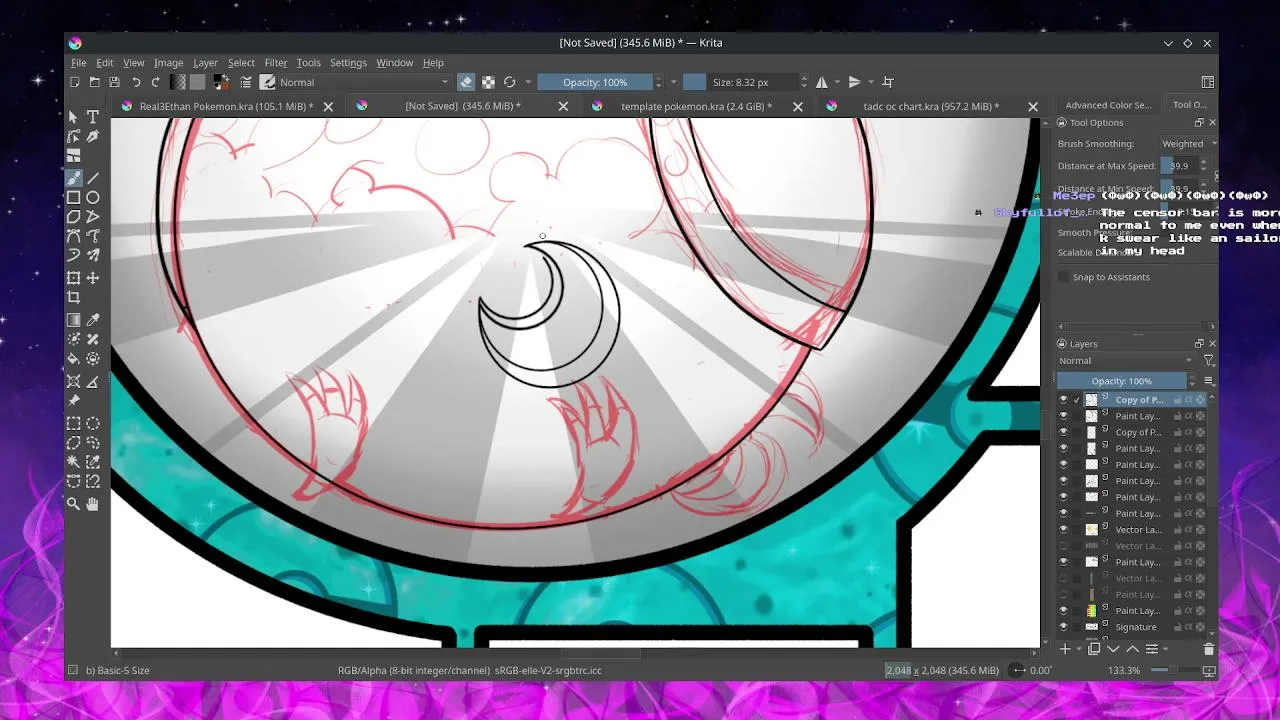Select the Pan hand tool
Image resolution: width=1280 pixels, height=720 pixels.
pyautogui.click(x=93, y=505)
